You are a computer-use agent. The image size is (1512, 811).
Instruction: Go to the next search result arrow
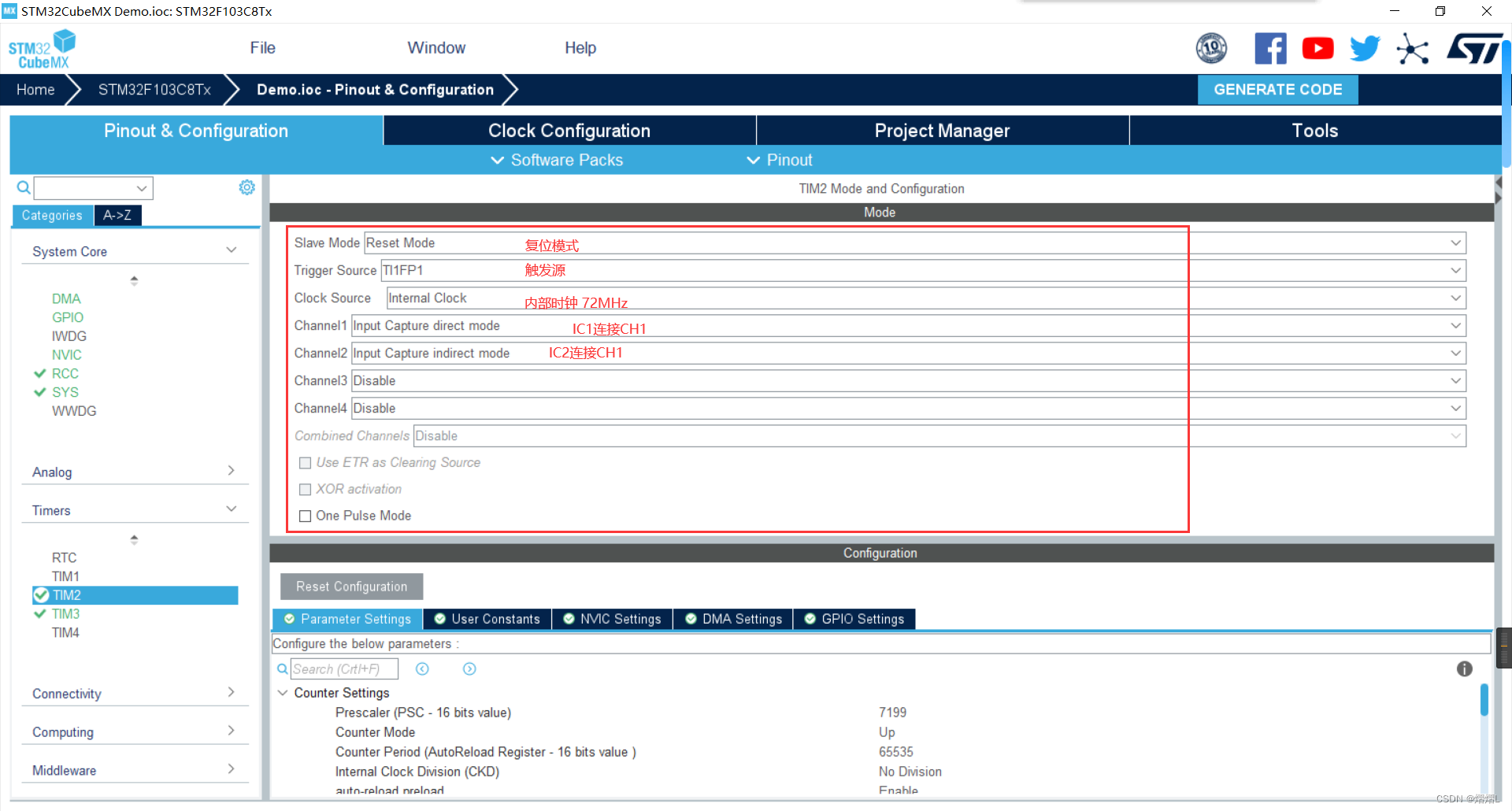[469, 668]
